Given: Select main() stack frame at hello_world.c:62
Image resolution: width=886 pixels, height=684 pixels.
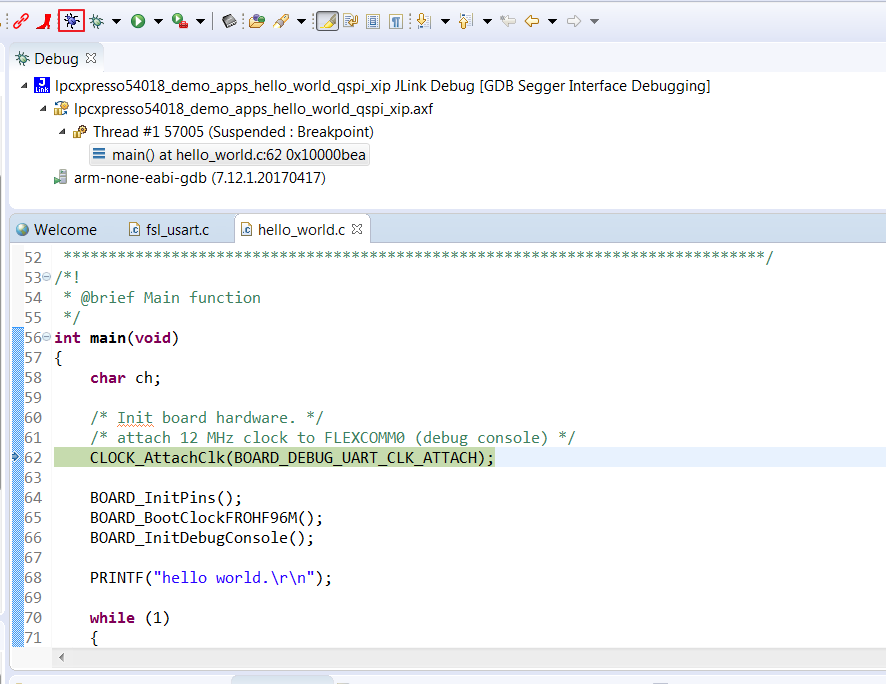Looking at the screenshot, I should (x=238, y=154).
